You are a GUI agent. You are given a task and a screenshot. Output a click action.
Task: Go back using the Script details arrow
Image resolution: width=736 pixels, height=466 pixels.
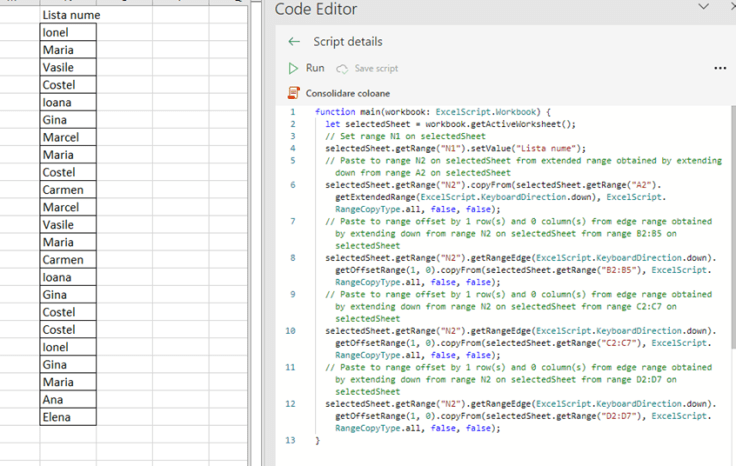[x=293, y=42]
